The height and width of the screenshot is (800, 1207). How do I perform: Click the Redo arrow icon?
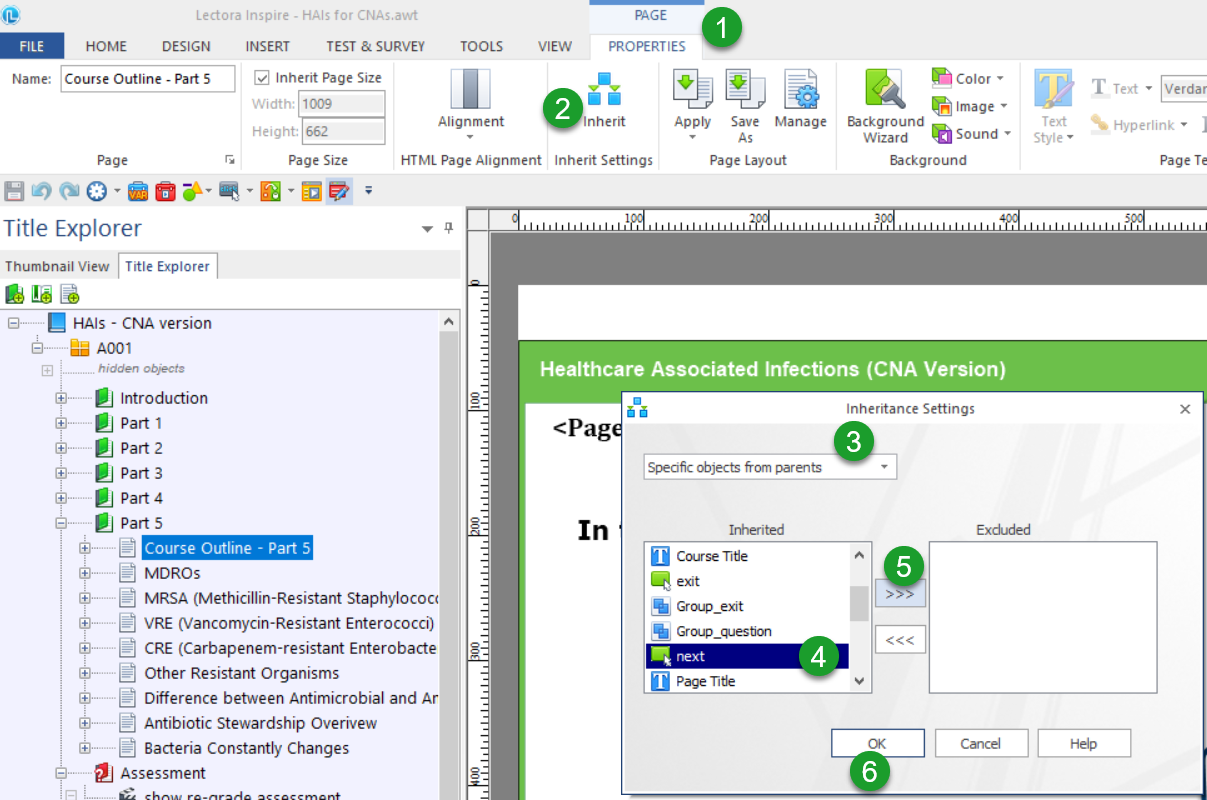69,190
